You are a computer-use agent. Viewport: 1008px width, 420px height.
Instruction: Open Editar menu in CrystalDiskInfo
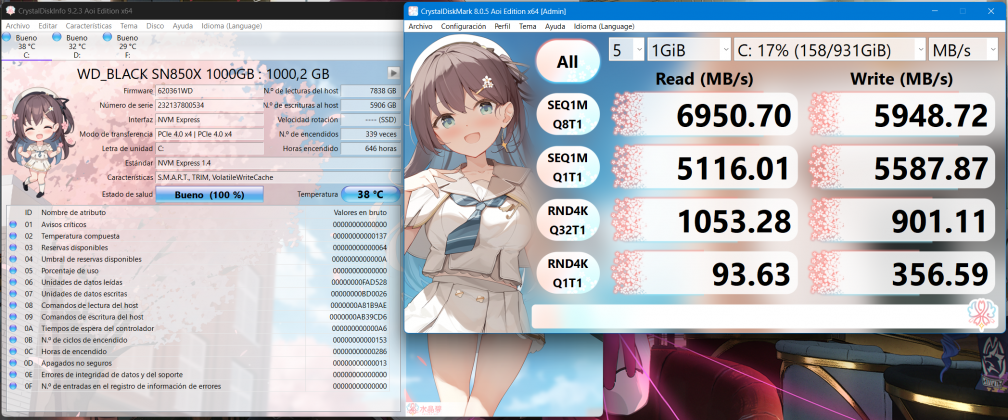48,26
